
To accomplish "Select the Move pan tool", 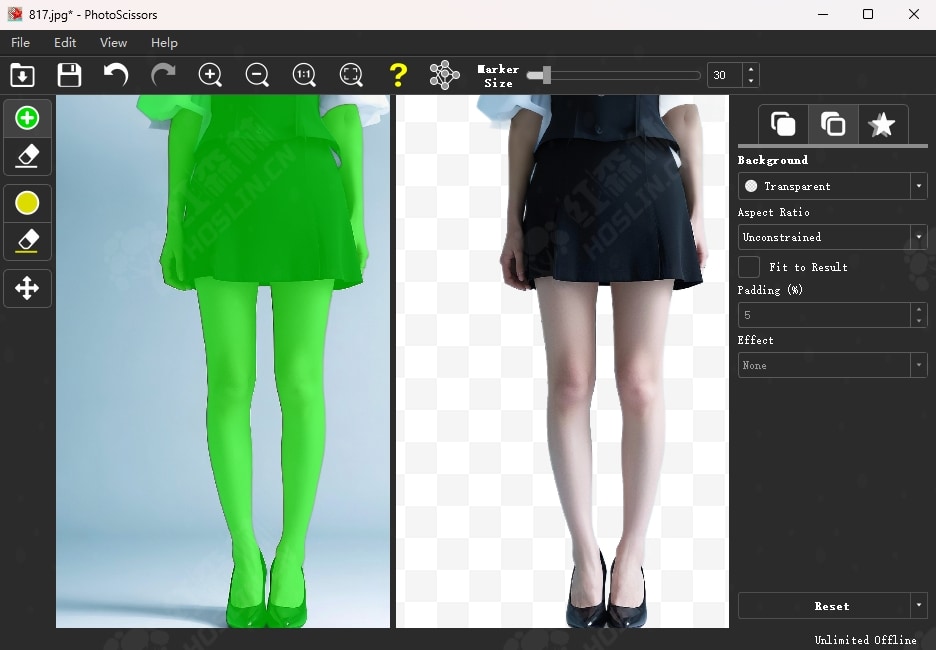I will point(27,289).
